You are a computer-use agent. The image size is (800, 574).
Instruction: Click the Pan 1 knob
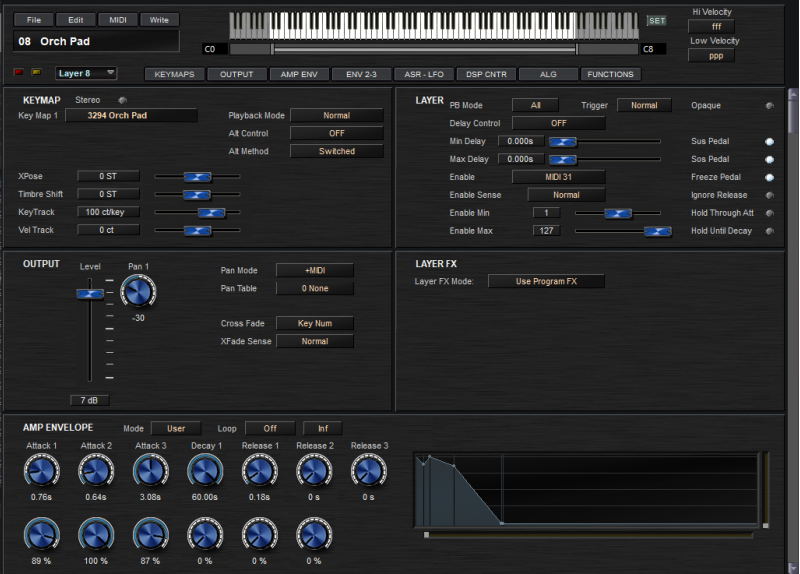point(139,292)
